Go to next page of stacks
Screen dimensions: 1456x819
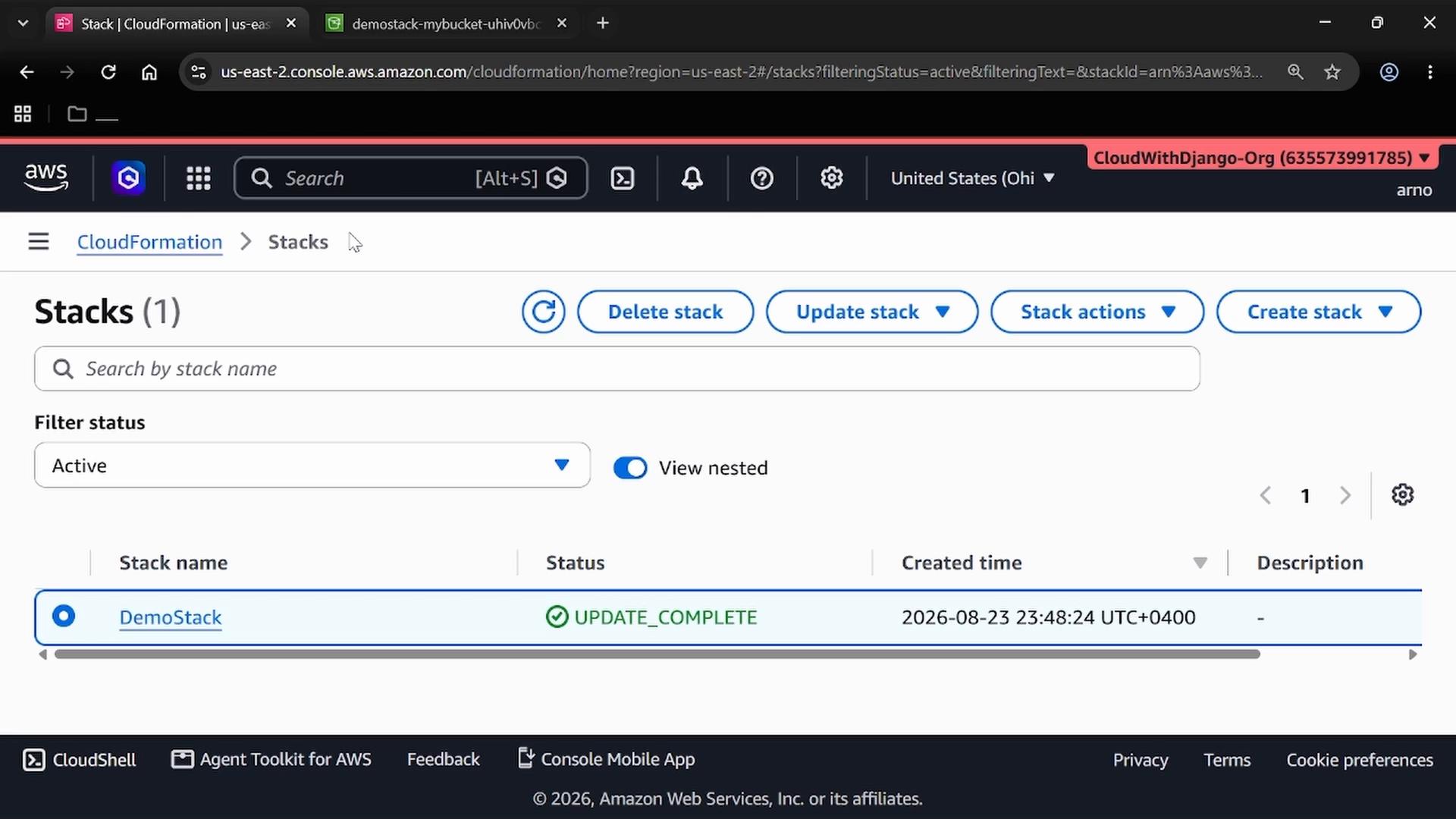click(1345, 496)
